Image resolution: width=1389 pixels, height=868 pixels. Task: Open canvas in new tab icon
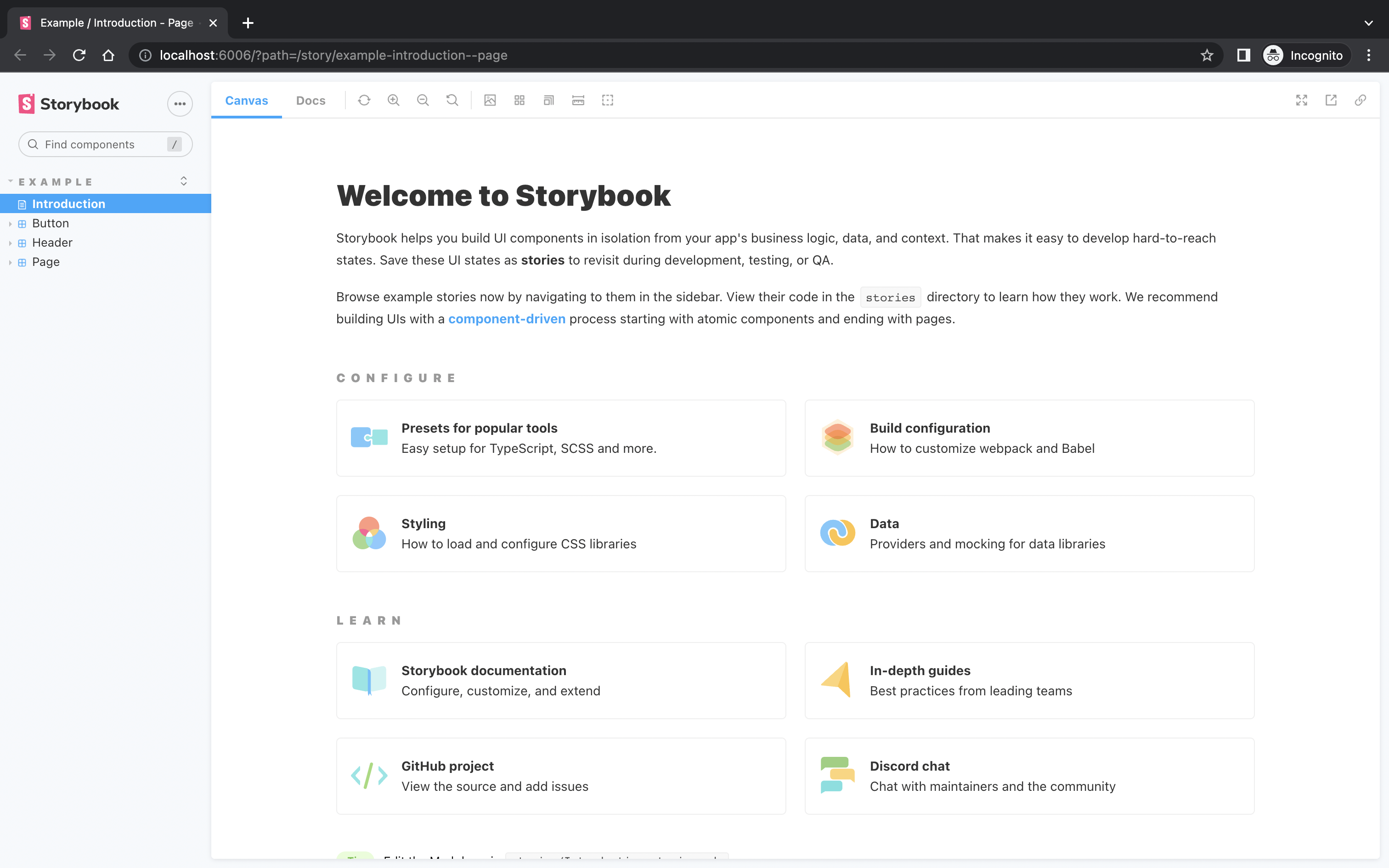(1331, 101)
